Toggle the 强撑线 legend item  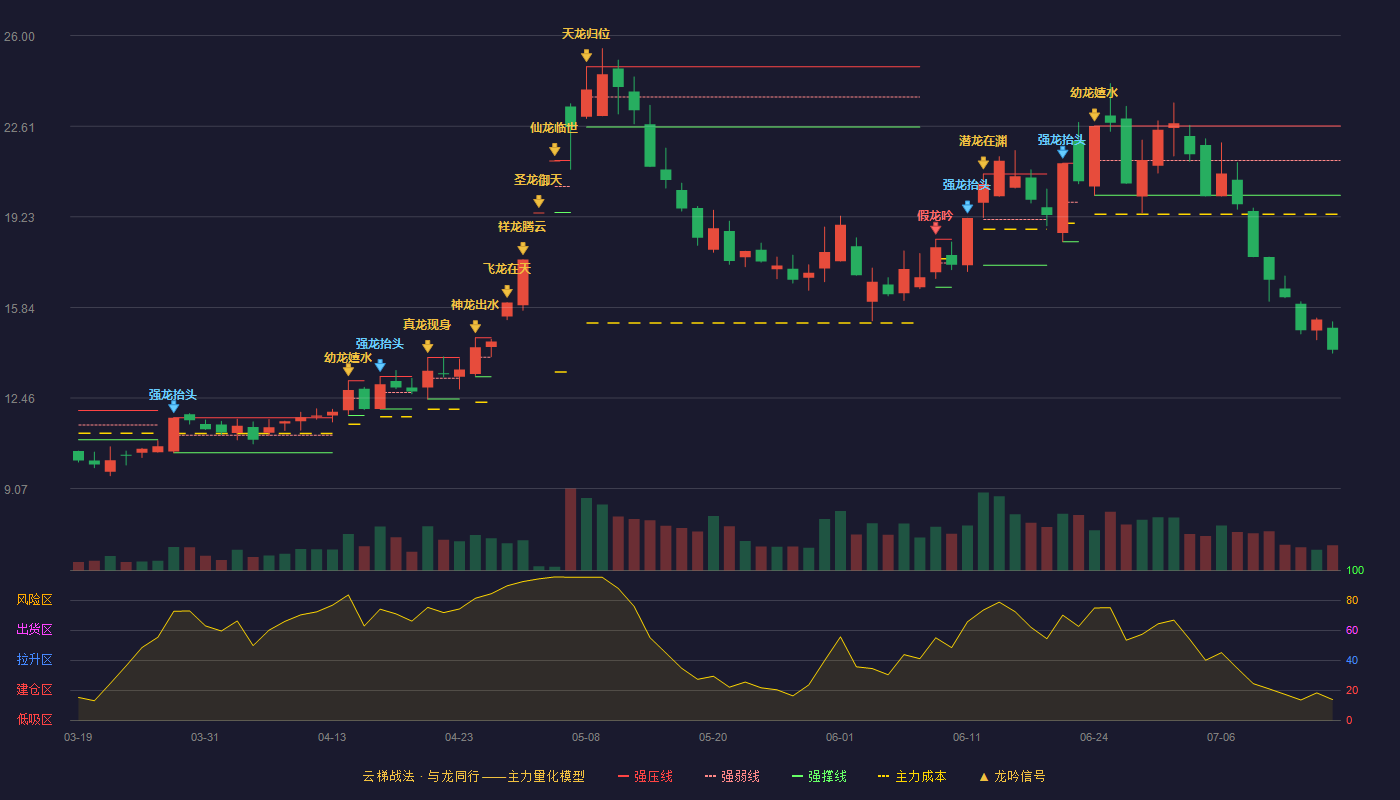tap(819, 776)
